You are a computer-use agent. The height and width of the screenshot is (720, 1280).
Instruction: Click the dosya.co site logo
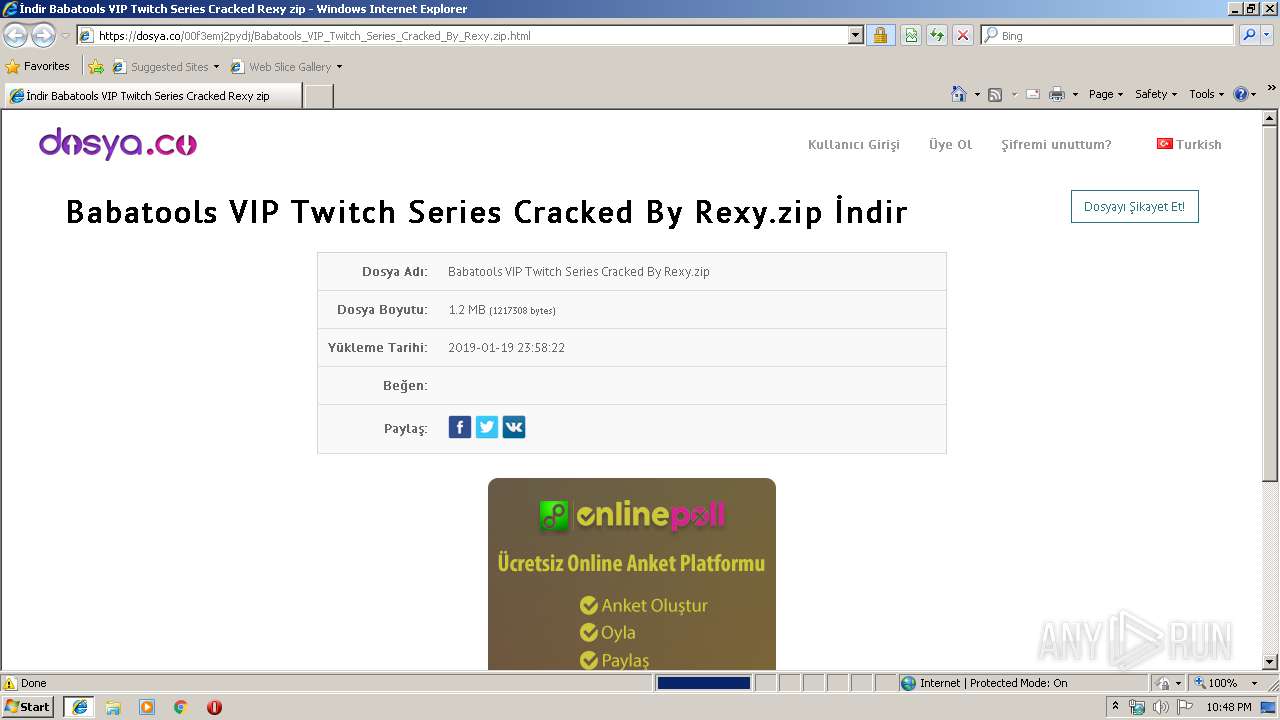118,143
